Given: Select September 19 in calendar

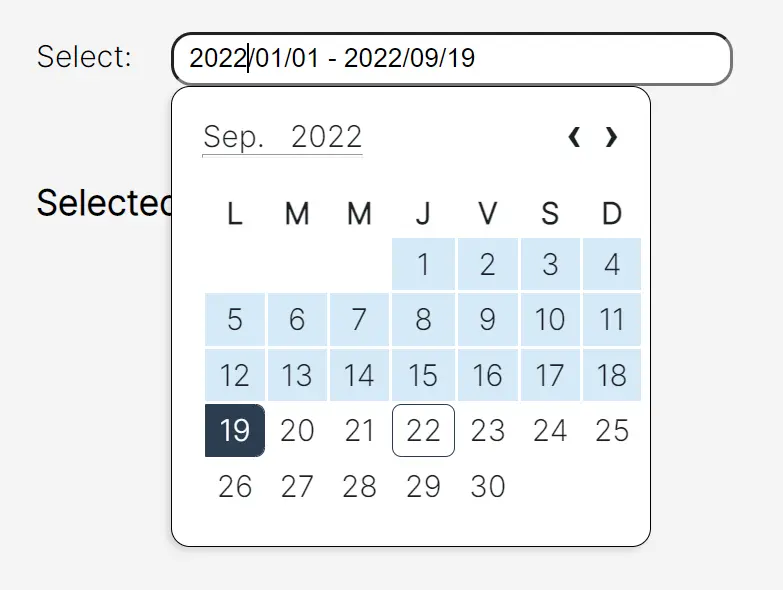Looking at the screenshot, I should point(235,430).
